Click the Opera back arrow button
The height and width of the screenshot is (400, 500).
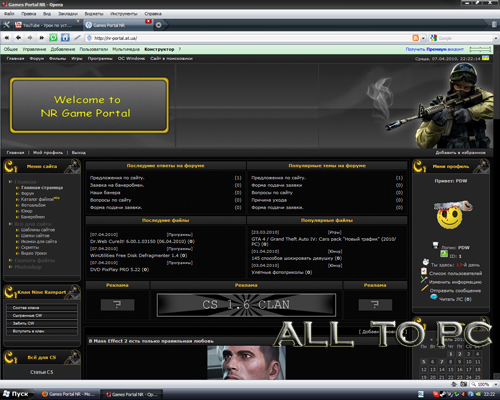click(x=19, y=38)
